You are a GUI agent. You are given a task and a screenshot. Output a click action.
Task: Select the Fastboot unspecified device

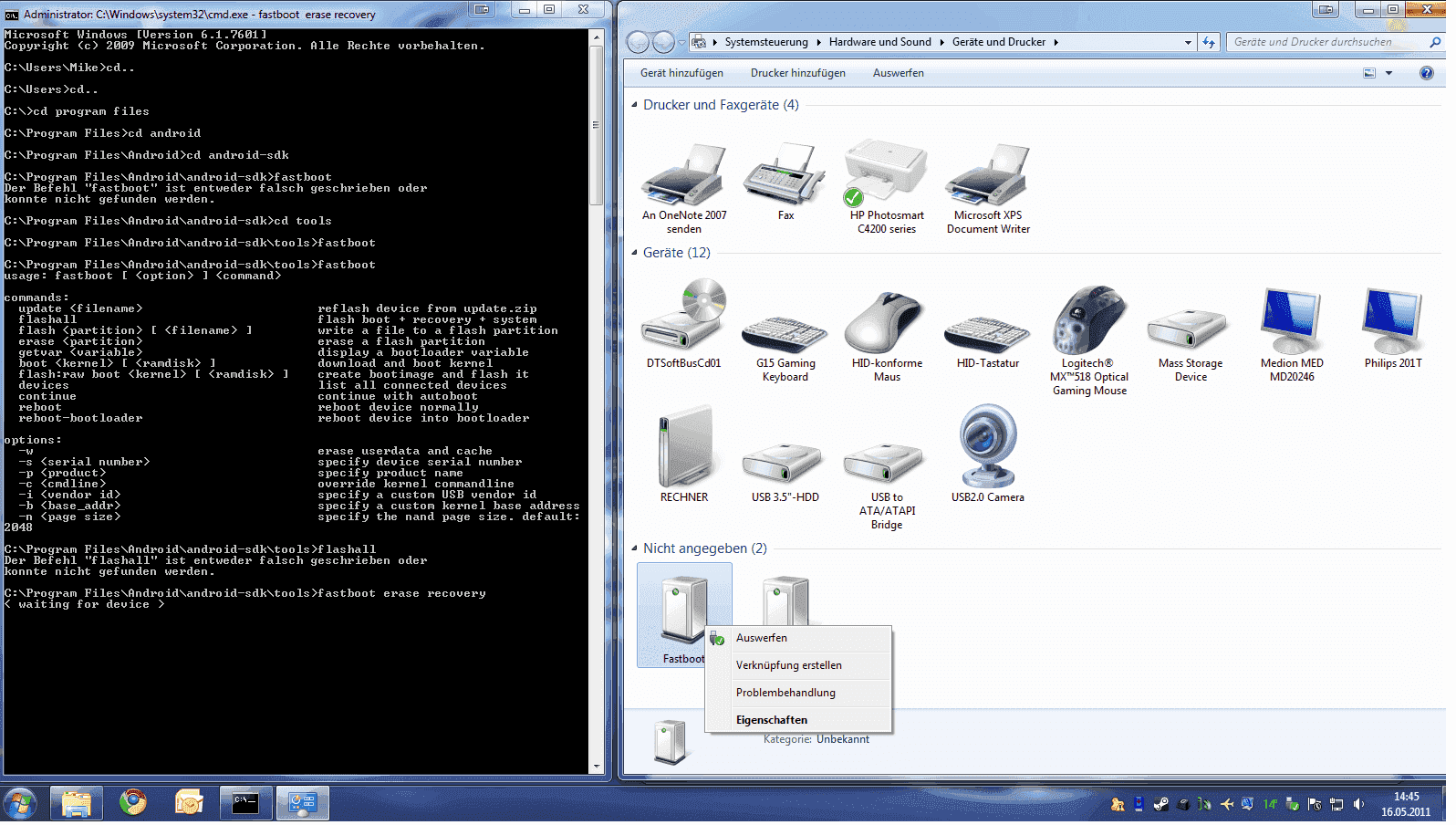(x=683, y=616)
